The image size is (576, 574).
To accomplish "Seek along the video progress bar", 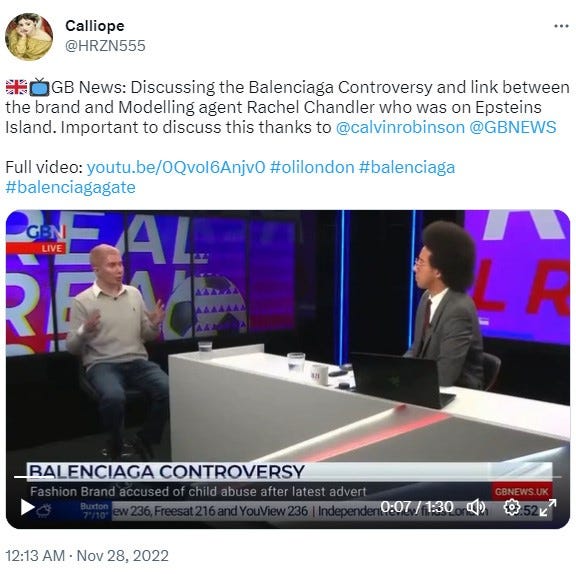I will point(288,477).
